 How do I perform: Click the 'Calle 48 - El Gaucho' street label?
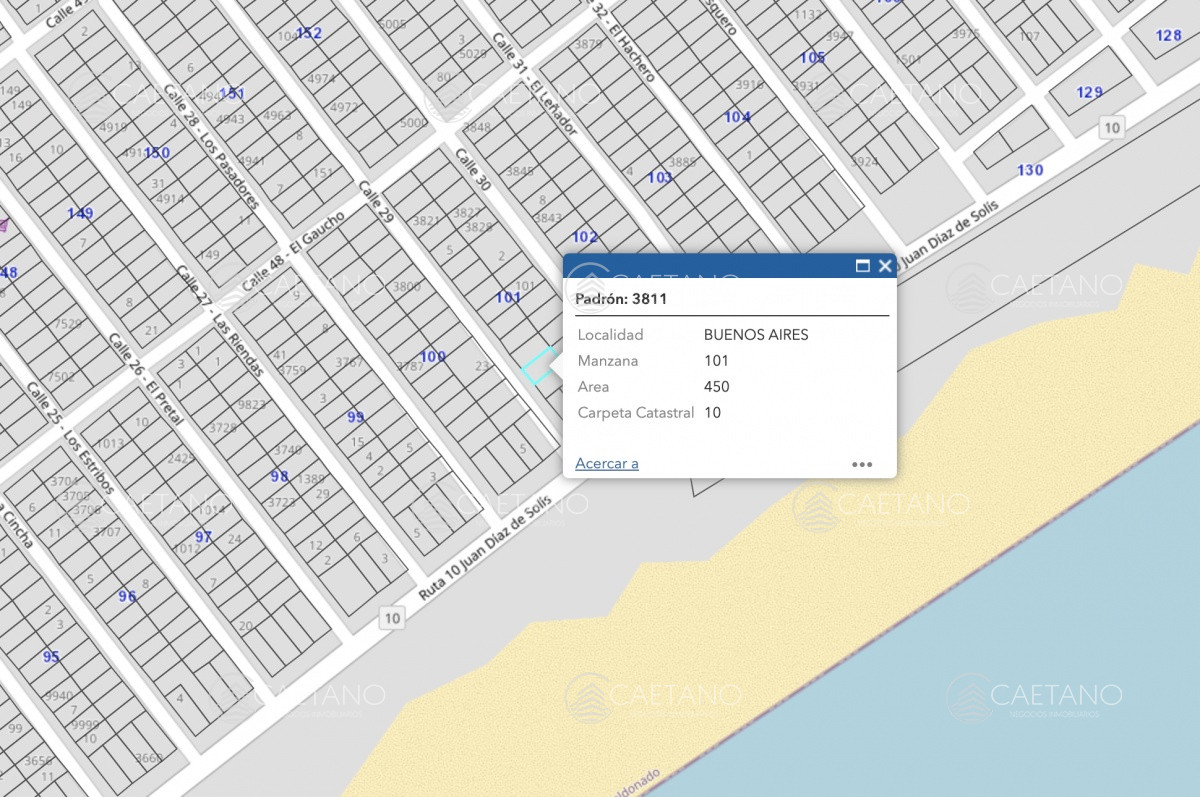[292, 252]
